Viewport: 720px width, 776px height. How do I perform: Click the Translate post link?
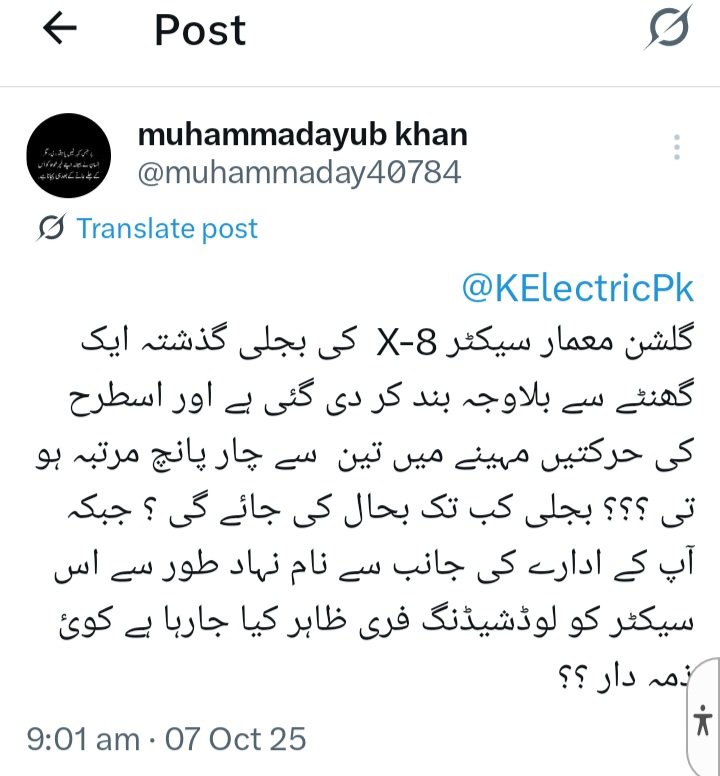click(x=167, y=229)
